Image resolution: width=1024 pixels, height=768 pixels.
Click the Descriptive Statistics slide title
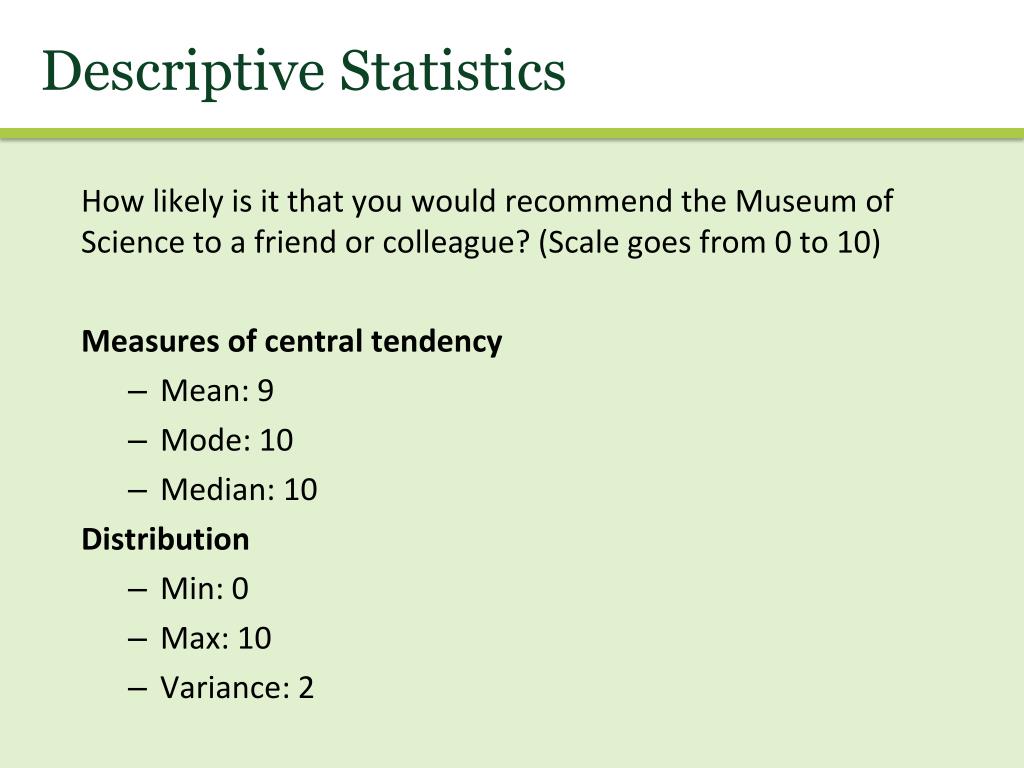click(304, 72)
